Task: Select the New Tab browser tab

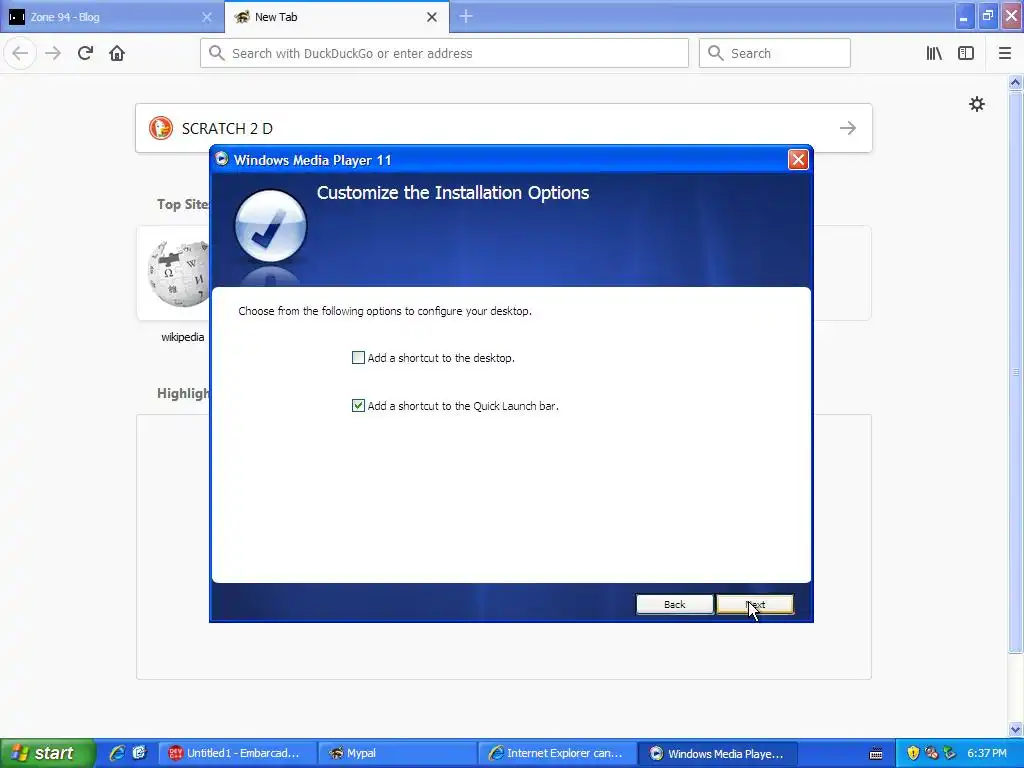Action: (336, 17)
